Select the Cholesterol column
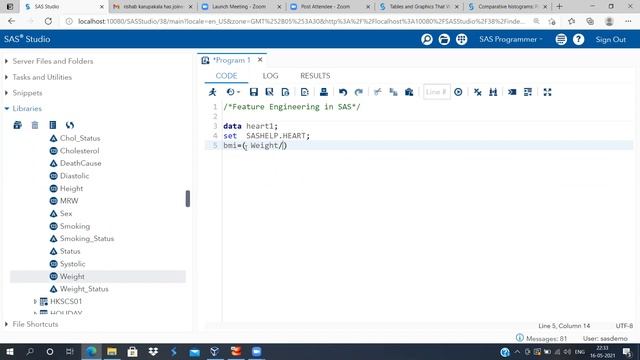Image resolution: width=640 pixels, height=360 pixels. point(79,151)
